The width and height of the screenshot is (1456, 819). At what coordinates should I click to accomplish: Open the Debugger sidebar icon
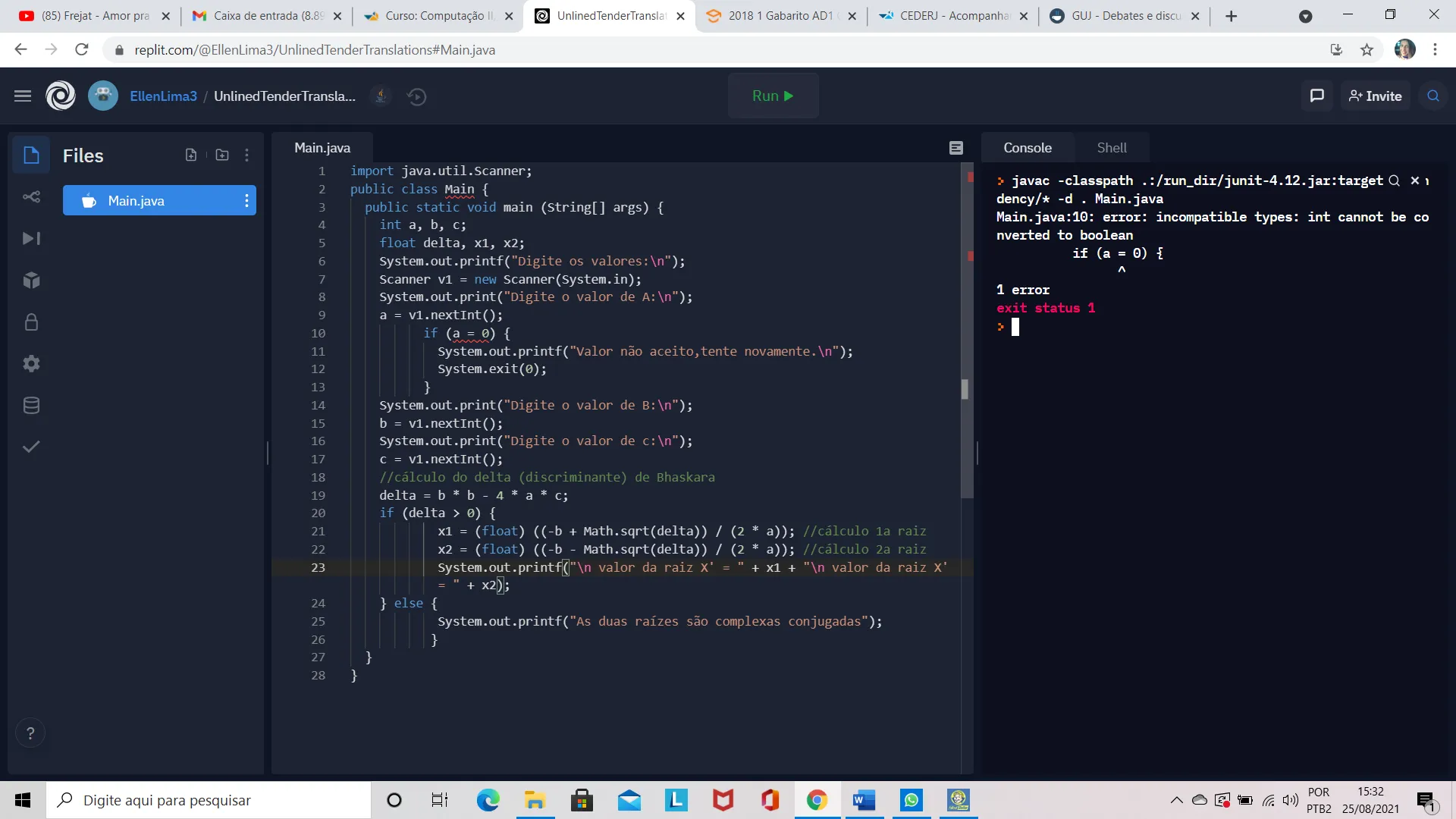point(31,239)
